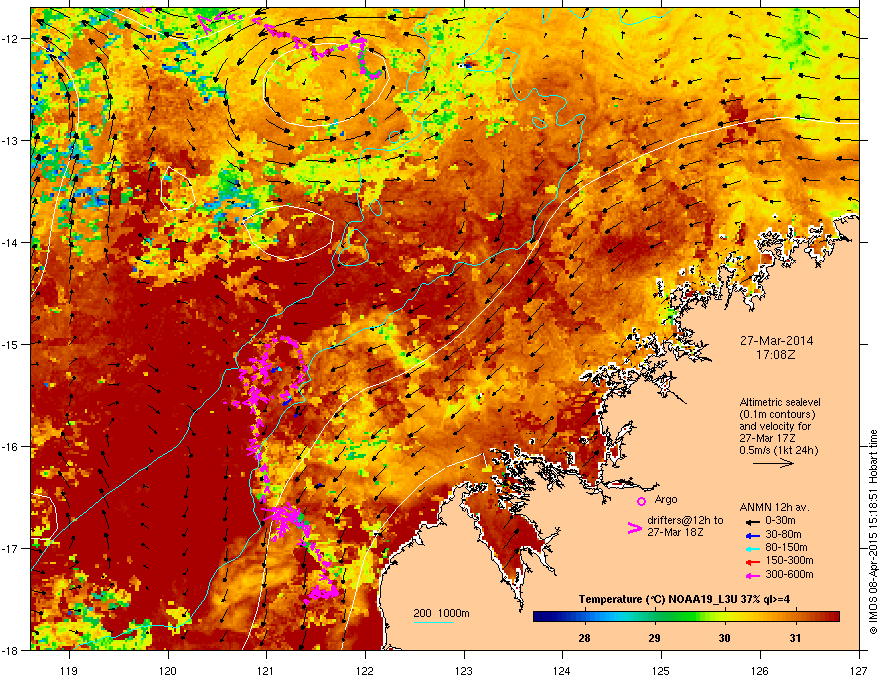The image size is (880, 680).
Task: Click the -17 latitude axis label
Action: [x=11, y=548]
